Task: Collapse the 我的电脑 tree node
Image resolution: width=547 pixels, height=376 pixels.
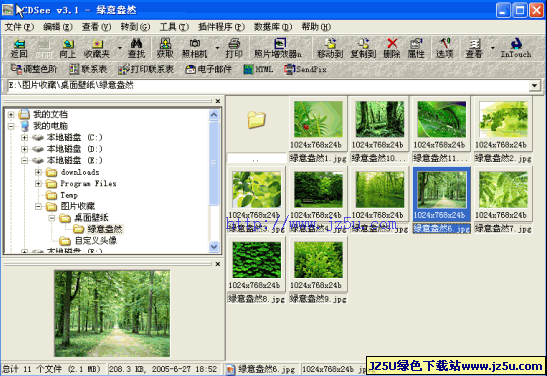Action: (x=11, y=126)
